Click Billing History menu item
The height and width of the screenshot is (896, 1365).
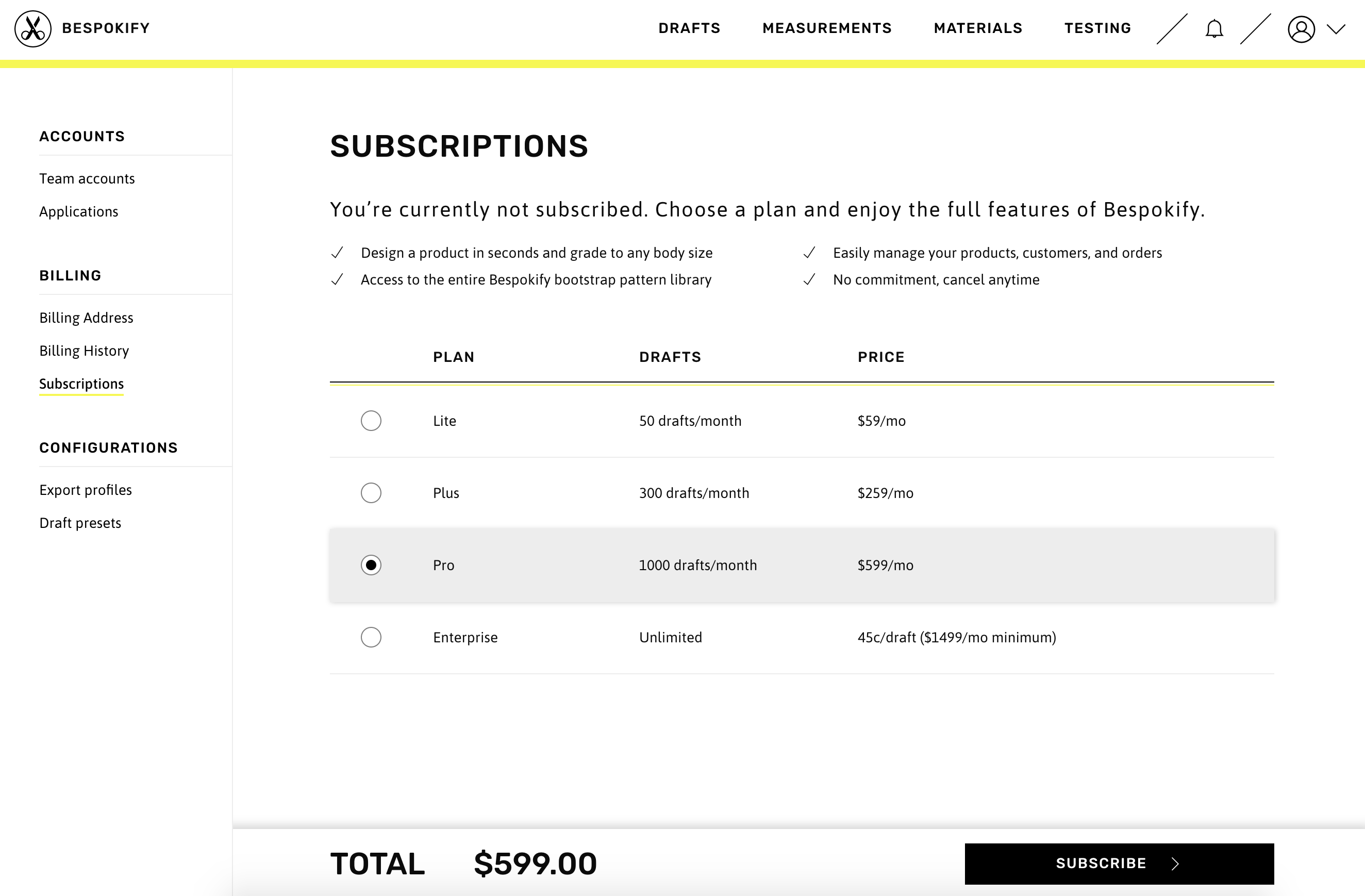click(84, 350)
